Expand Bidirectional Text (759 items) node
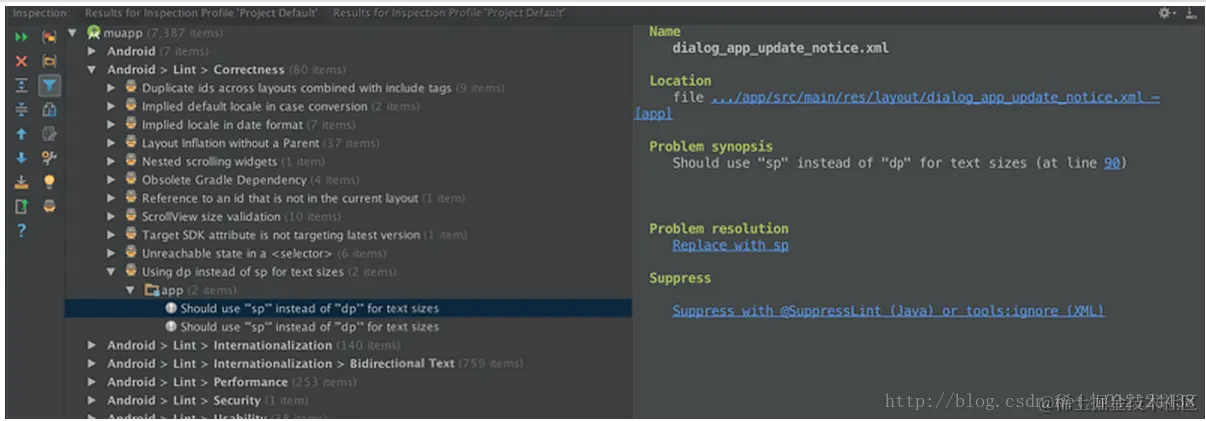1206x421 pixels. (x=92, y=363)
